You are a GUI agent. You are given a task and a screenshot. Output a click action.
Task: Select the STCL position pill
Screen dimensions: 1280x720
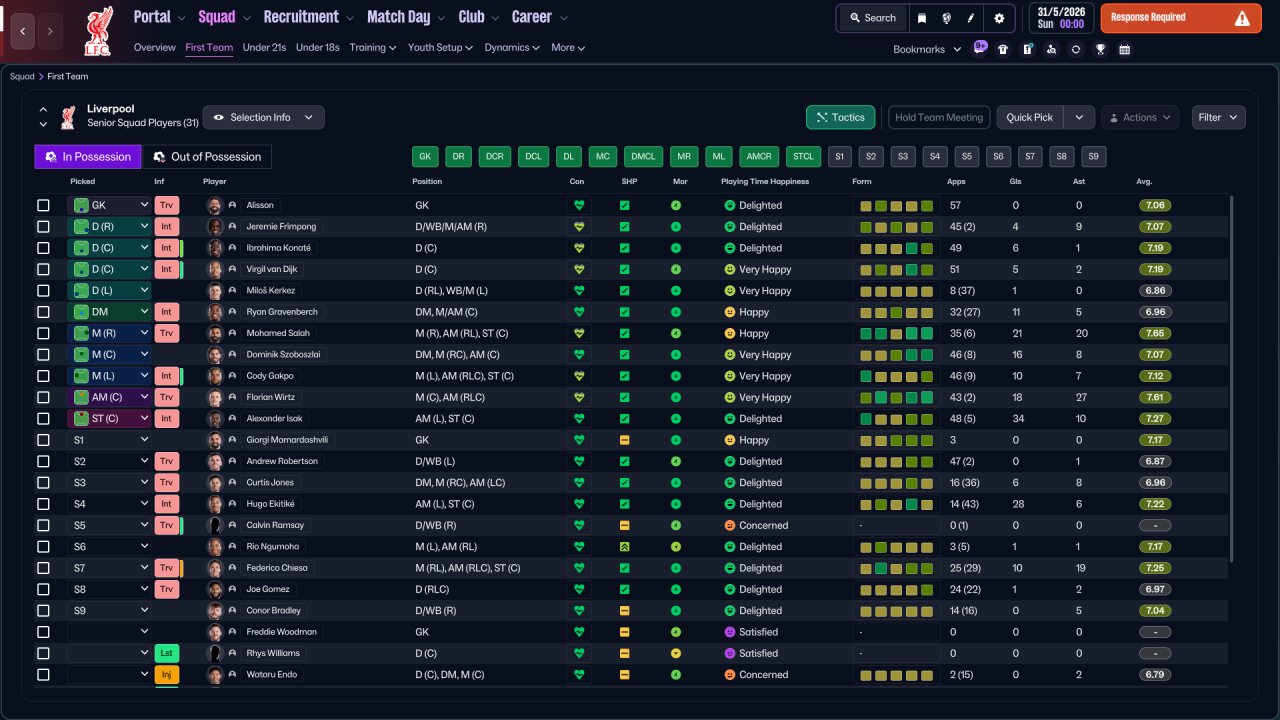point(803,157)
